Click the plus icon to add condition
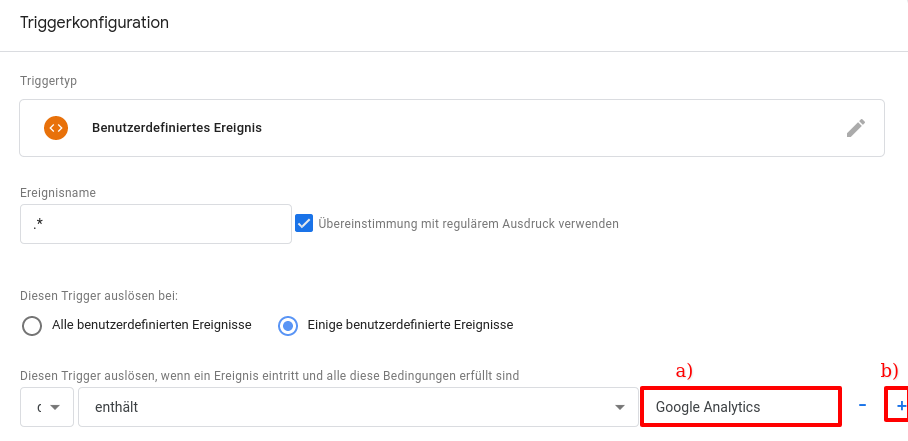 click(x=900, y=406)
